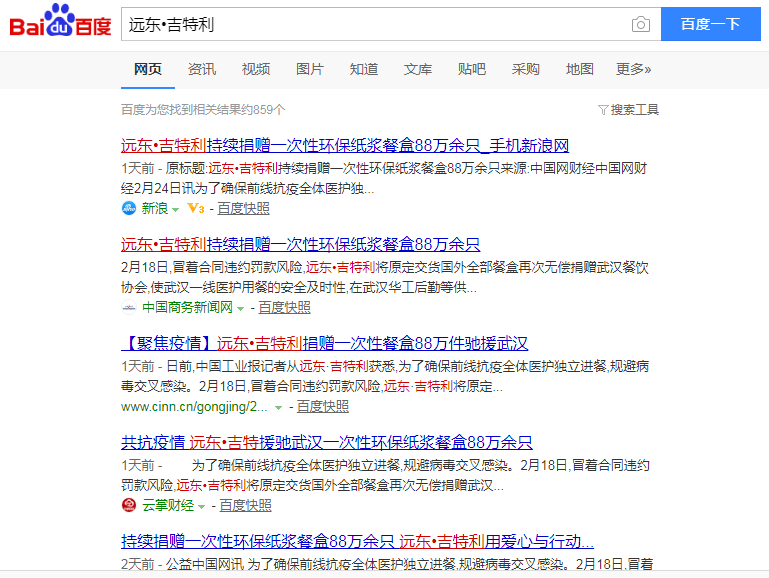Visit the 新浪 source link

point(155,209)
